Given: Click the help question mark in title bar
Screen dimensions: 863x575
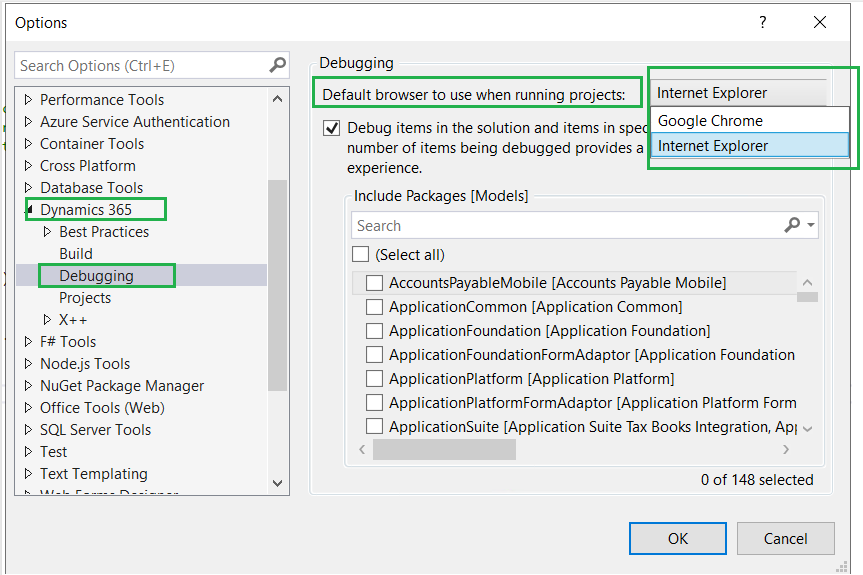Looking at the screenshot, I should [x=762, y=22].
